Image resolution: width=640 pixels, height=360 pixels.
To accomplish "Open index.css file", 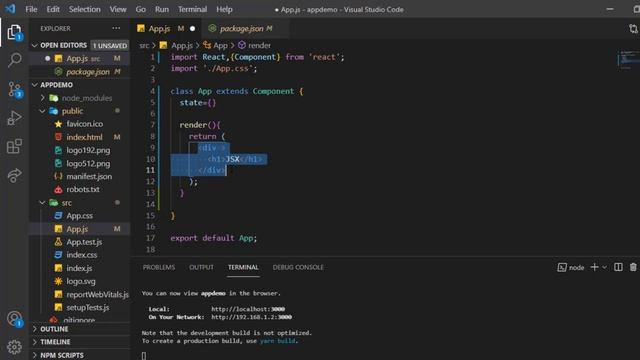I will pos(80,255).
